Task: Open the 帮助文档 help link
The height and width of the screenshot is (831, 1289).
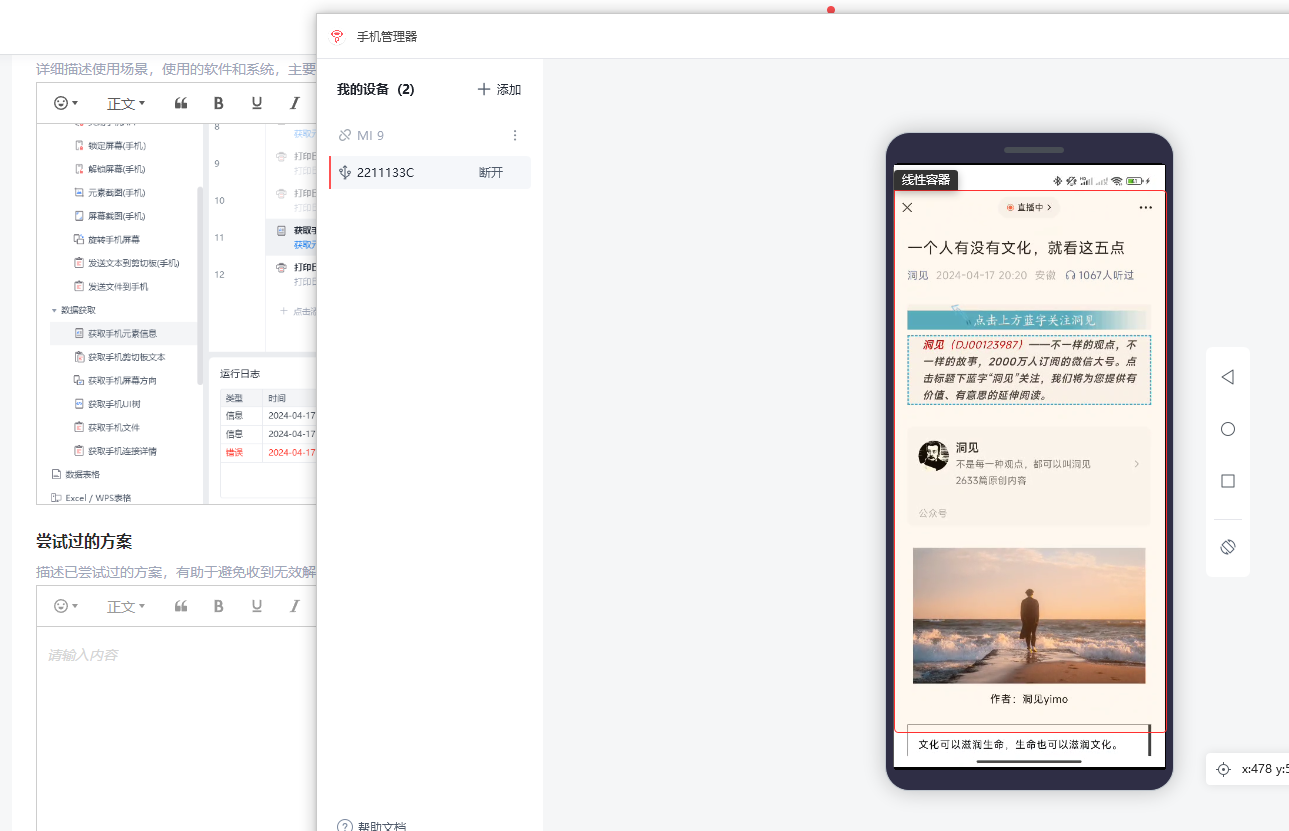Action: [373, 826]
